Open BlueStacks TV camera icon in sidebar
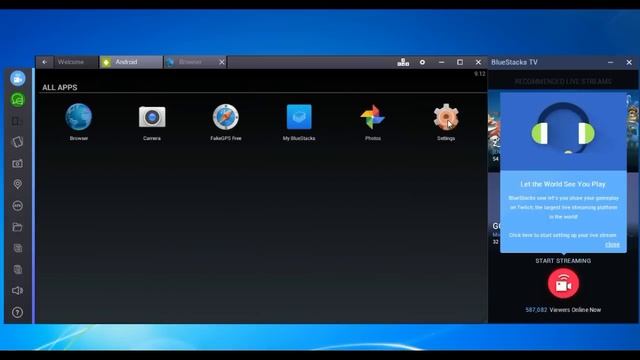The image size is (640, 360). (18, 78)
